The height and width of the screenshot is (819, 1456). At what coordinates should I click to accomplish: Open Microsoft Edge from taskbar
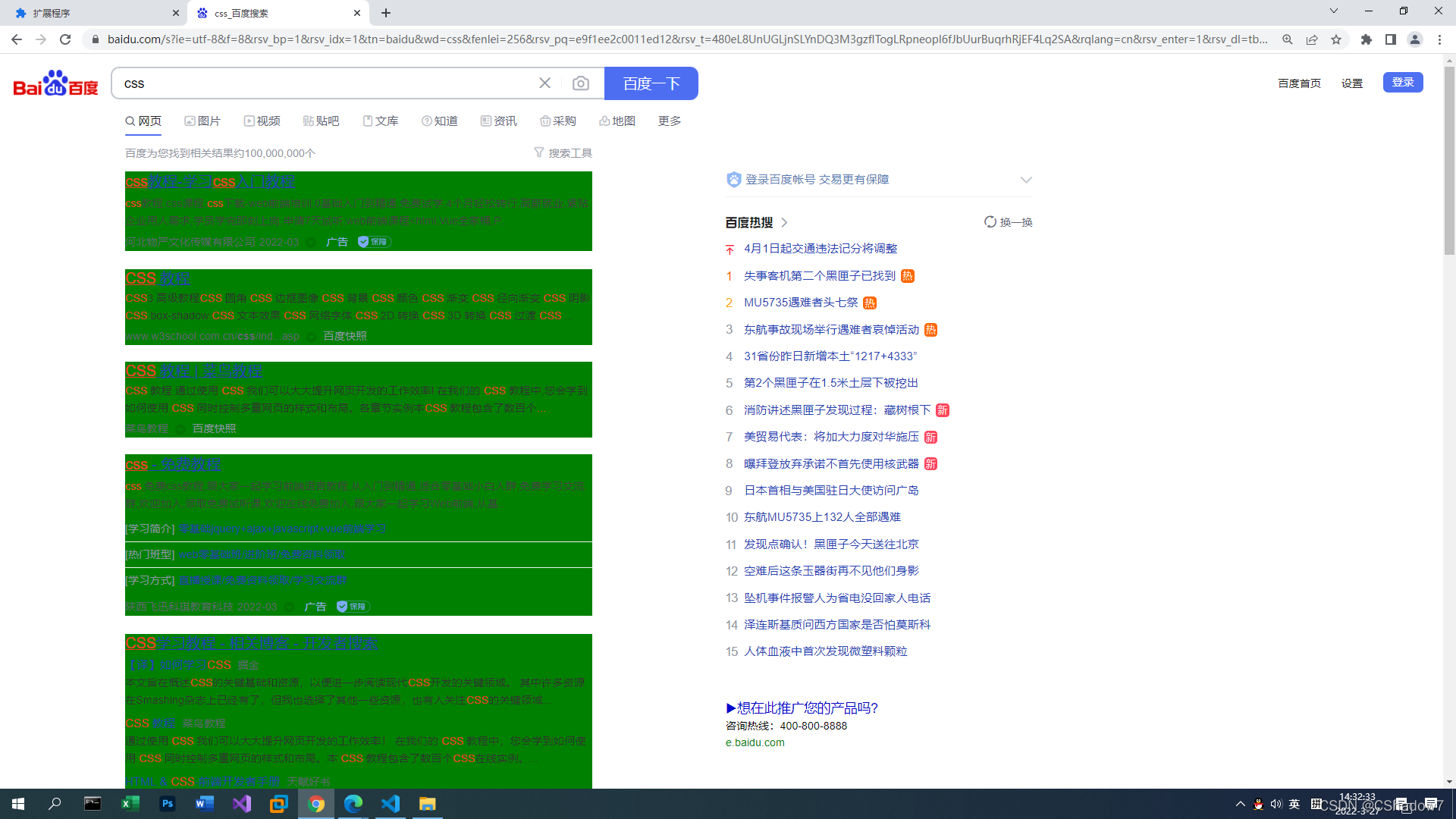click(353, 804)
